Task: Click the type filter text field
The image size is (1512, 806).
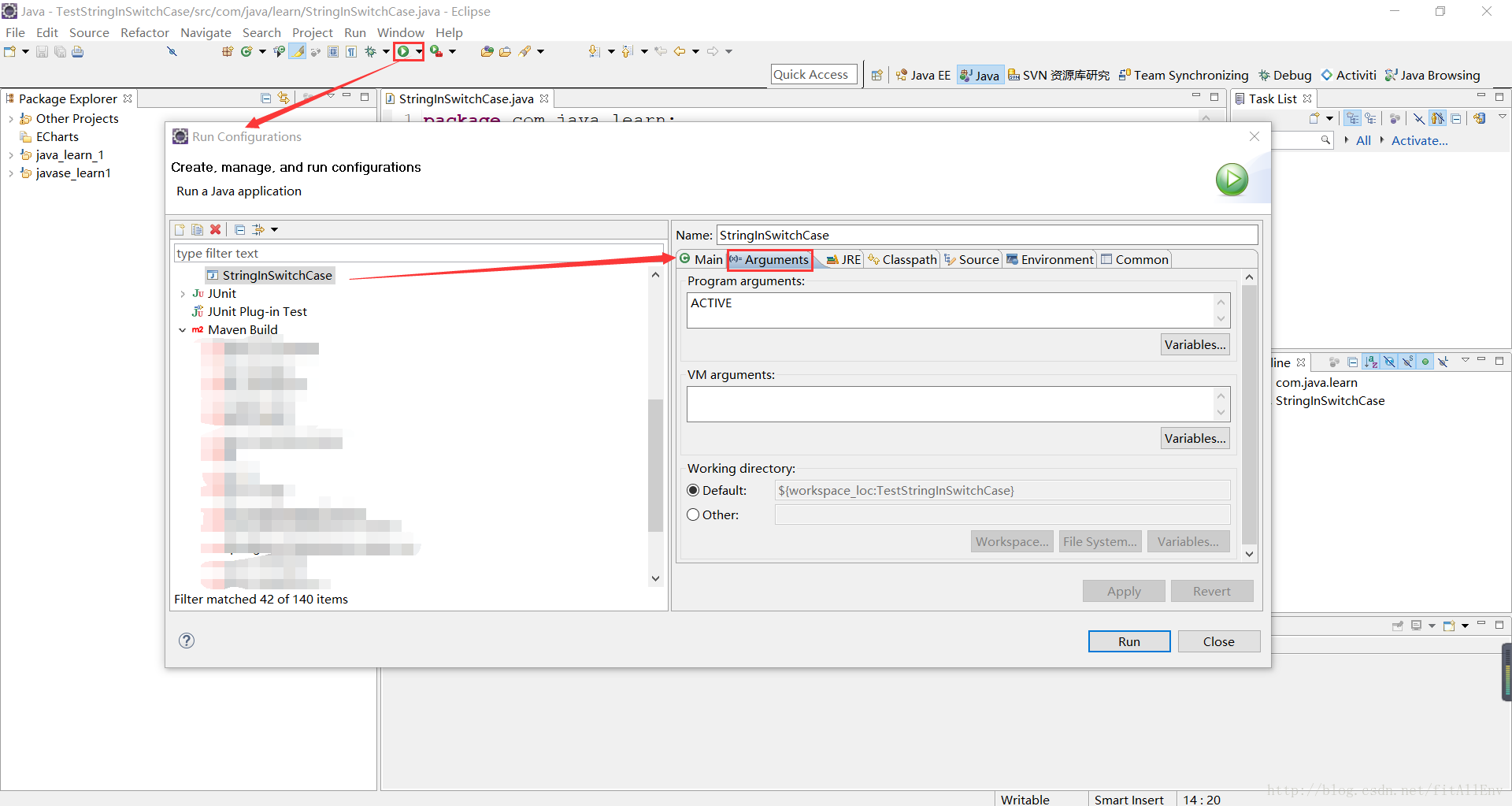Action: 419,253
